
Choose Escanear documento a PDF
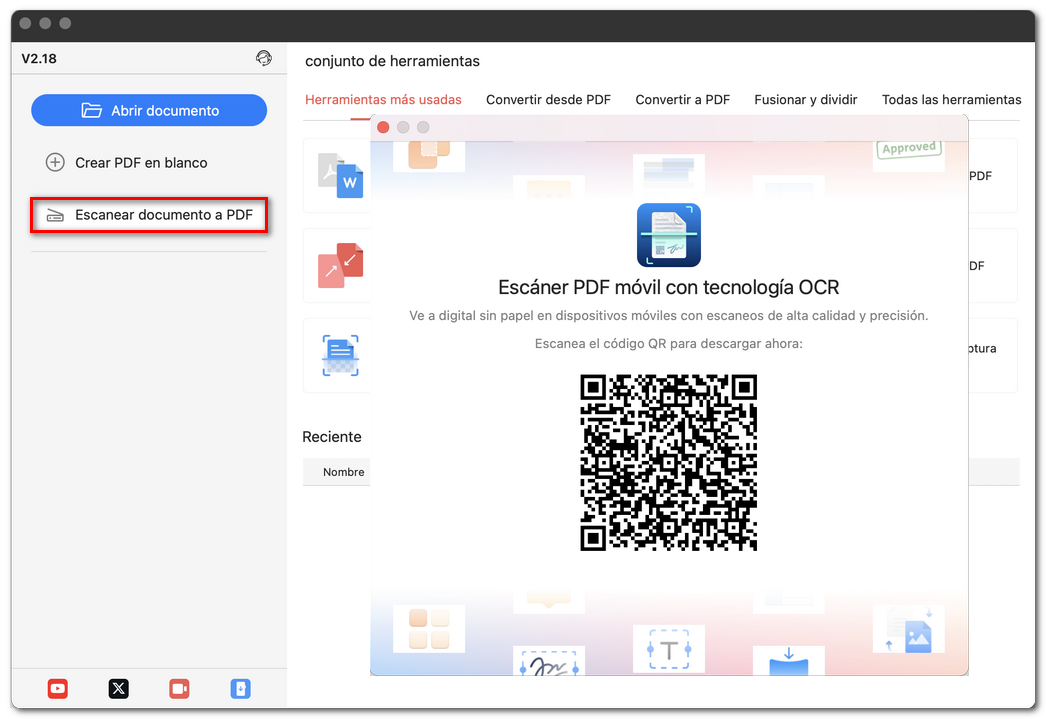coord(148,214)
